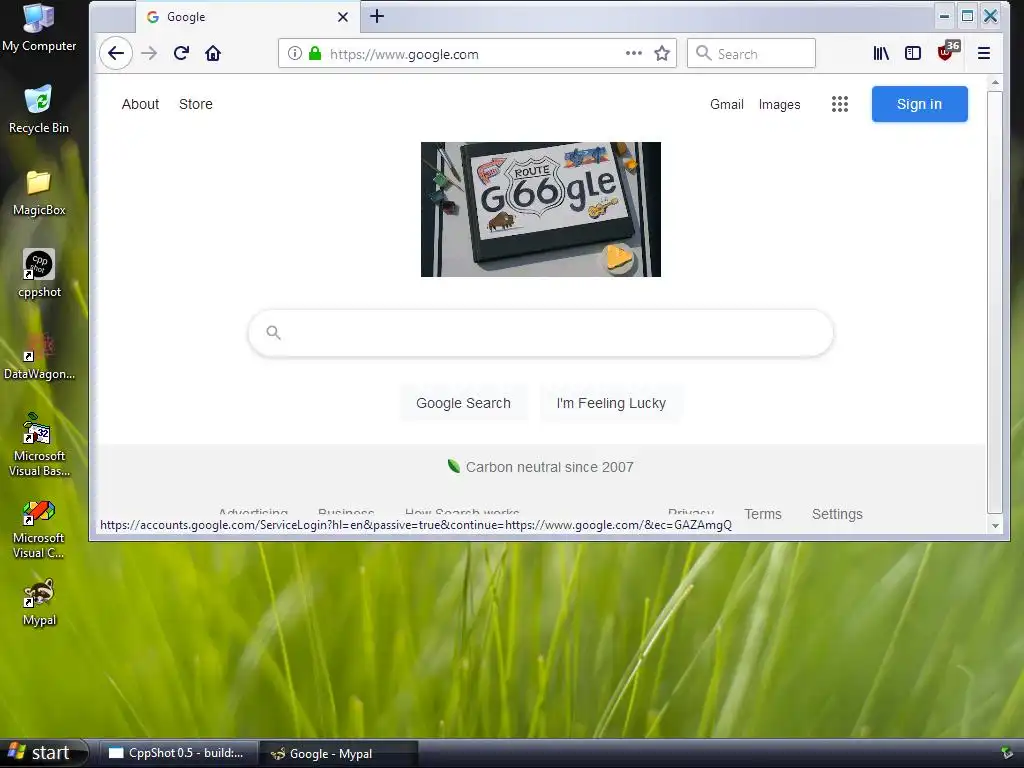Click the Sign in button
The image size is (1024, 768).
coord(920,104)
